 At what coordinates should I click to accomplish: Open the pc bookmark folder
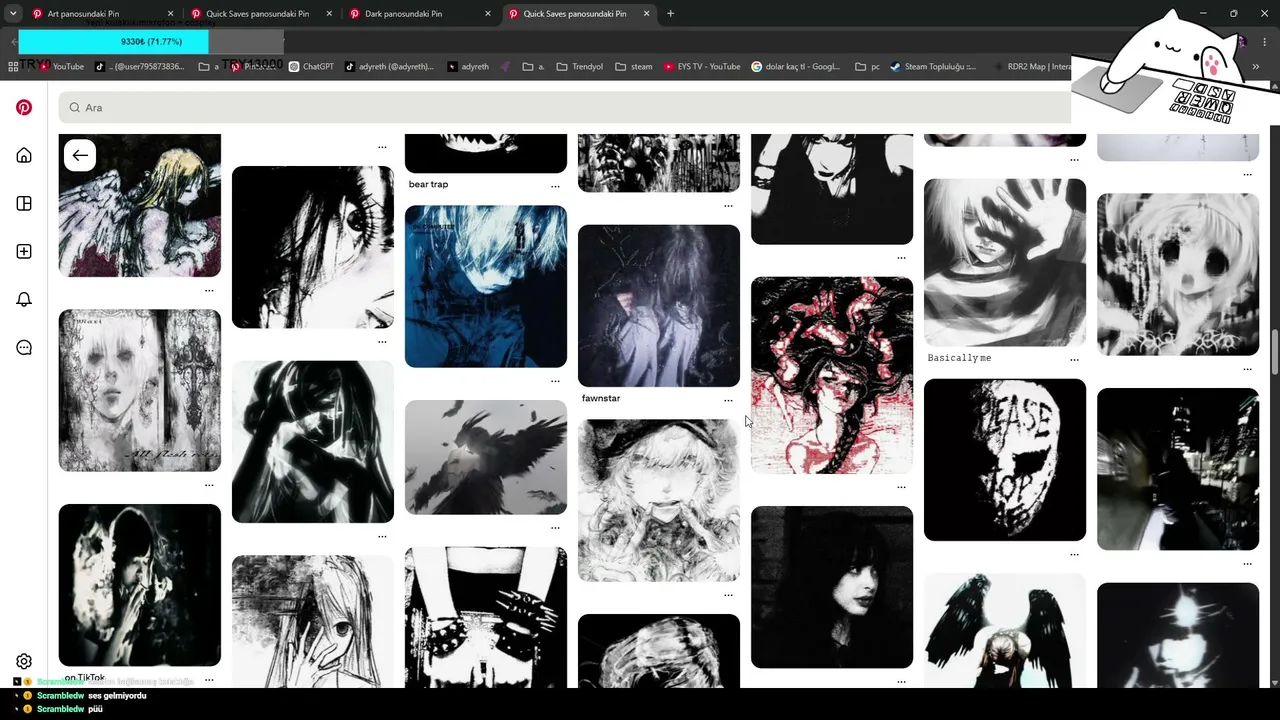pos(868,67)
